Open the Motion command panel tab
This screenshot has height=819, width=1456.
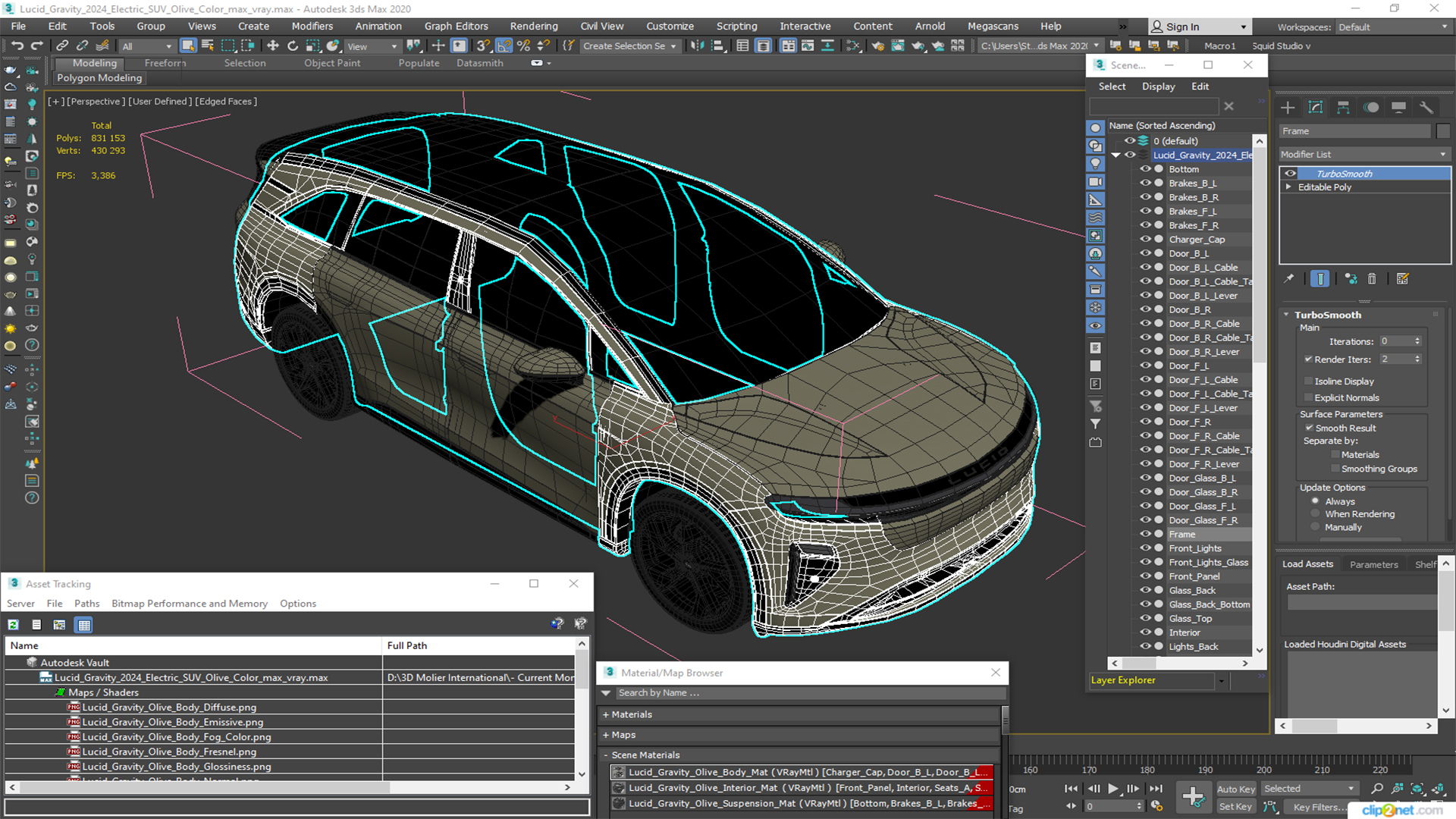(x=1371, y=108)
